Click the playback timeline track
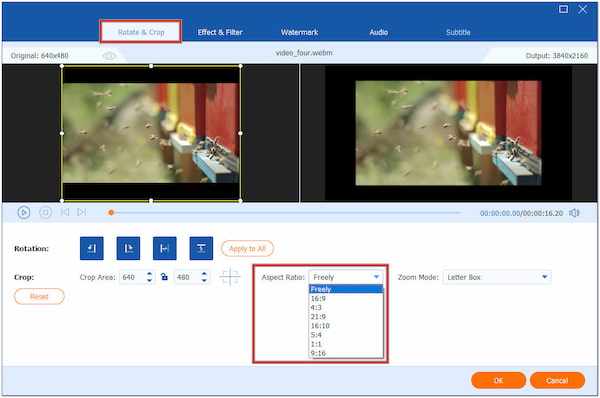Image resolution: width=600 pixels, height=398 pixels. tap(285, 212)
